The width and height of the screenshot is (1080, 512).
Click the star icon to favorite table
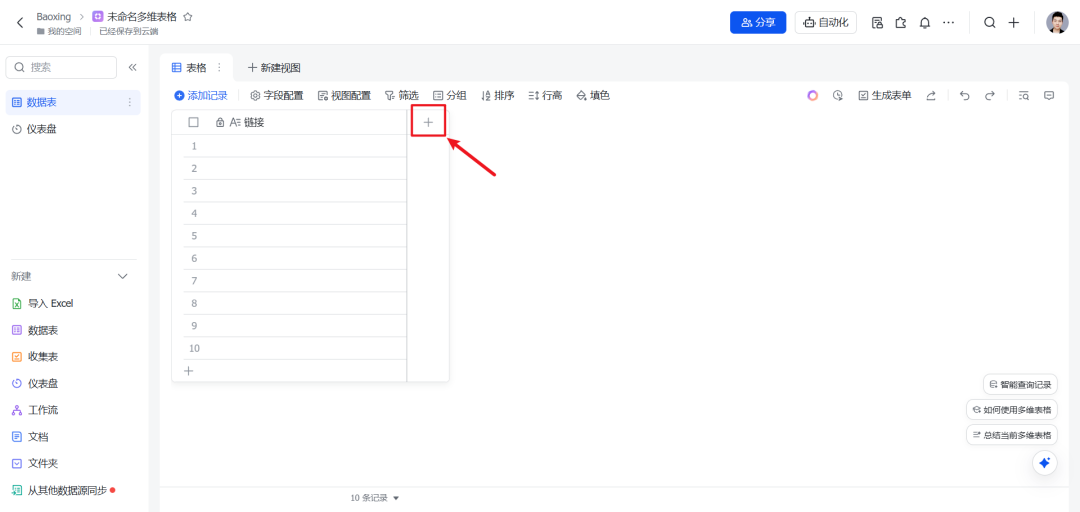click(x=187, y=17)
